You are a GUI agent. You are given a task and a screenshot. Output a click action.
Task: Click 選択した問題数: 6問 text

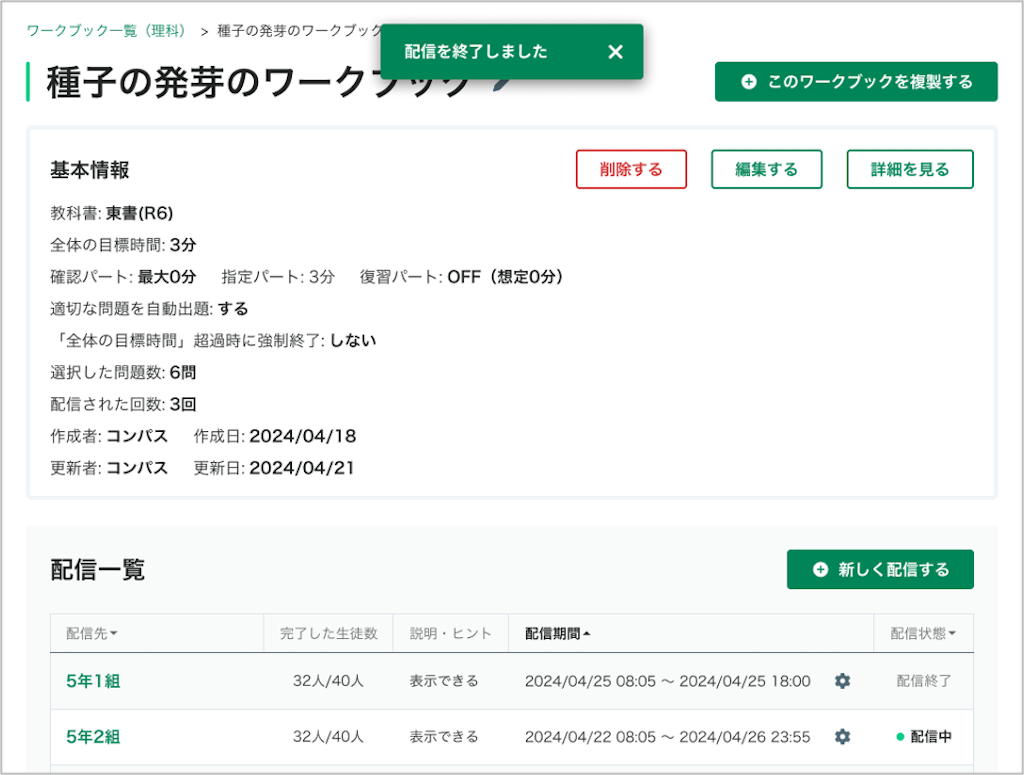coord(123,372)
